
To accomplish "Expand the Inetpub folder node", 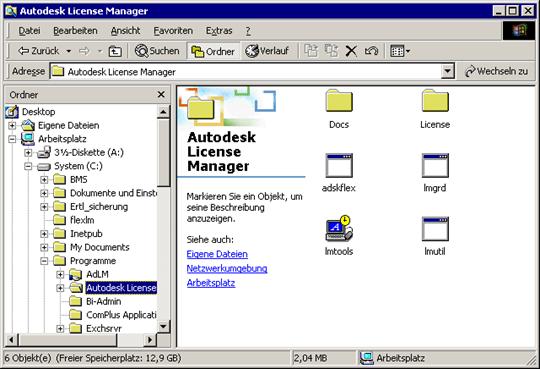I will coord(44,234).
